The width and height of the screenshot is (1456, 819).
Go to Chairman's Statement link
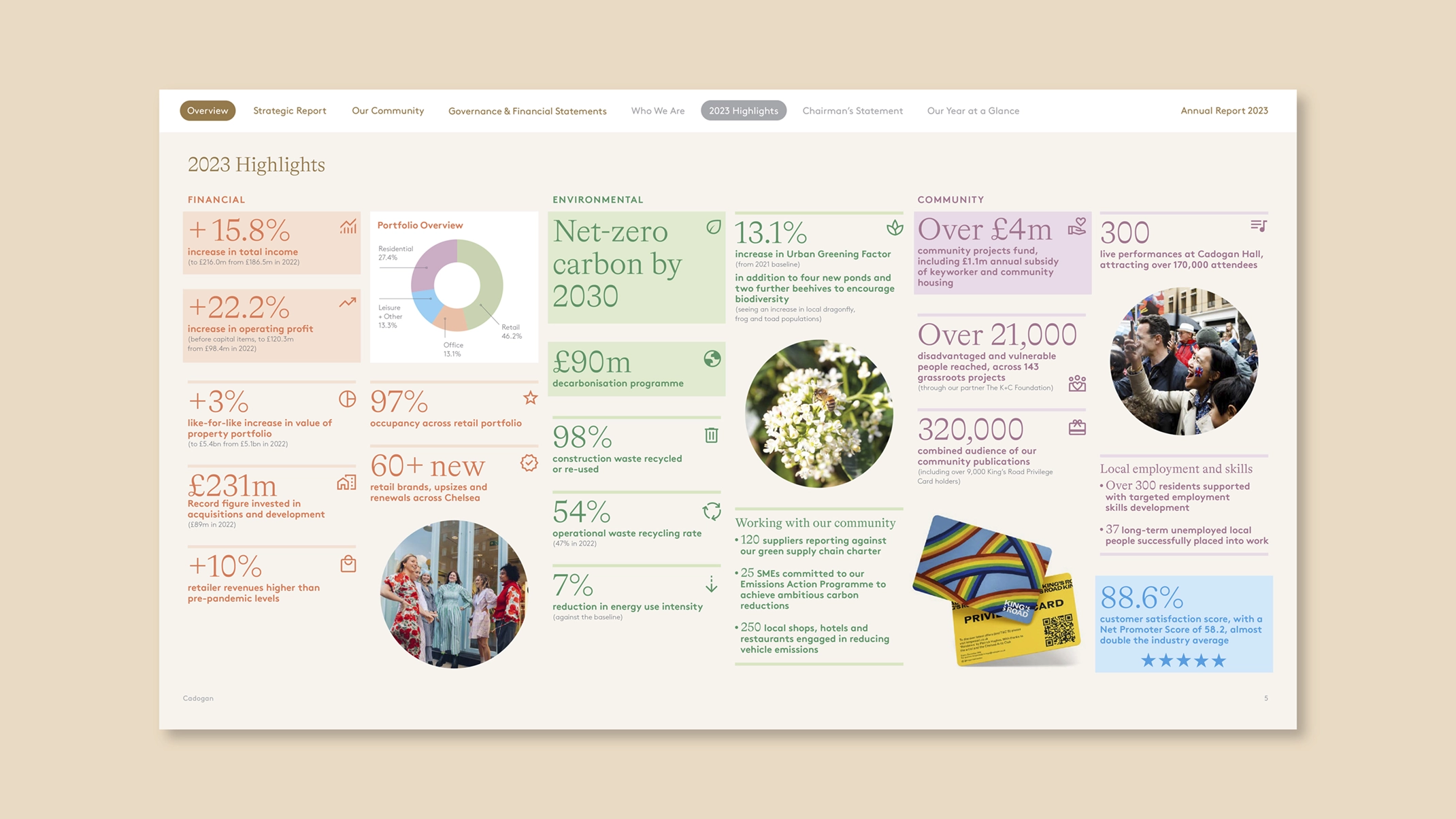[x=853, y=110]
